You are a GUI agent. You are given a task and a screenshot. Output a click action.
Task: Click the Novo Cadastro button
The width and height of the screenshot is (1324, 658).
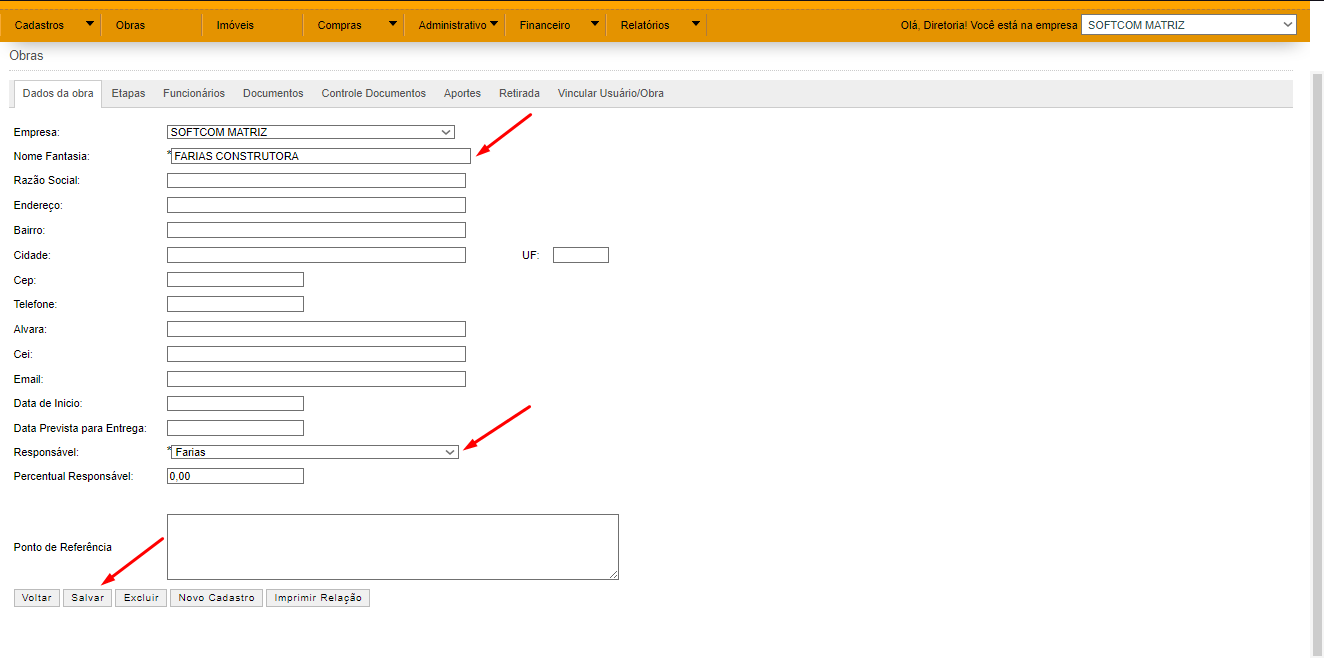click(217, 598)
